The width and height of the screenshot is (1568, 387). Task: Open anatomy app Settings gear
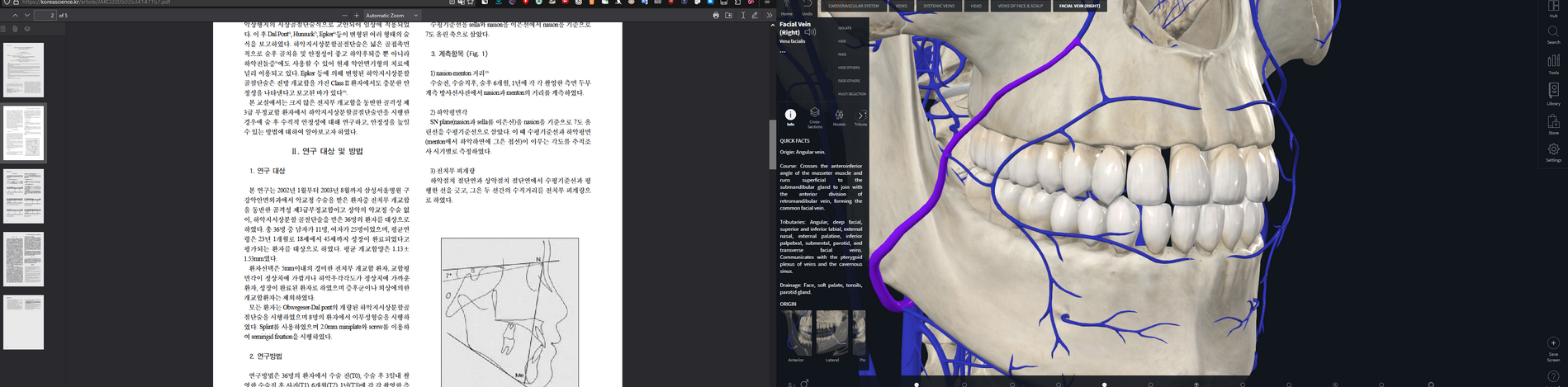[x=1553, y=152]
